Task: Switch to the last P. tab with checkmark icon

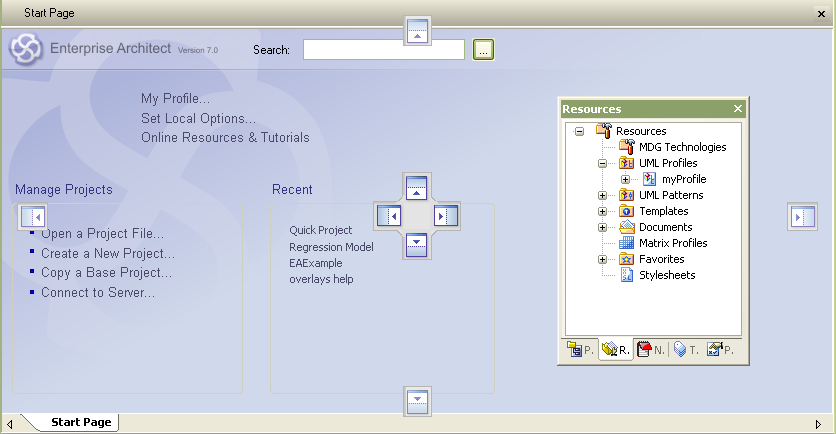Action: [721, 350]
